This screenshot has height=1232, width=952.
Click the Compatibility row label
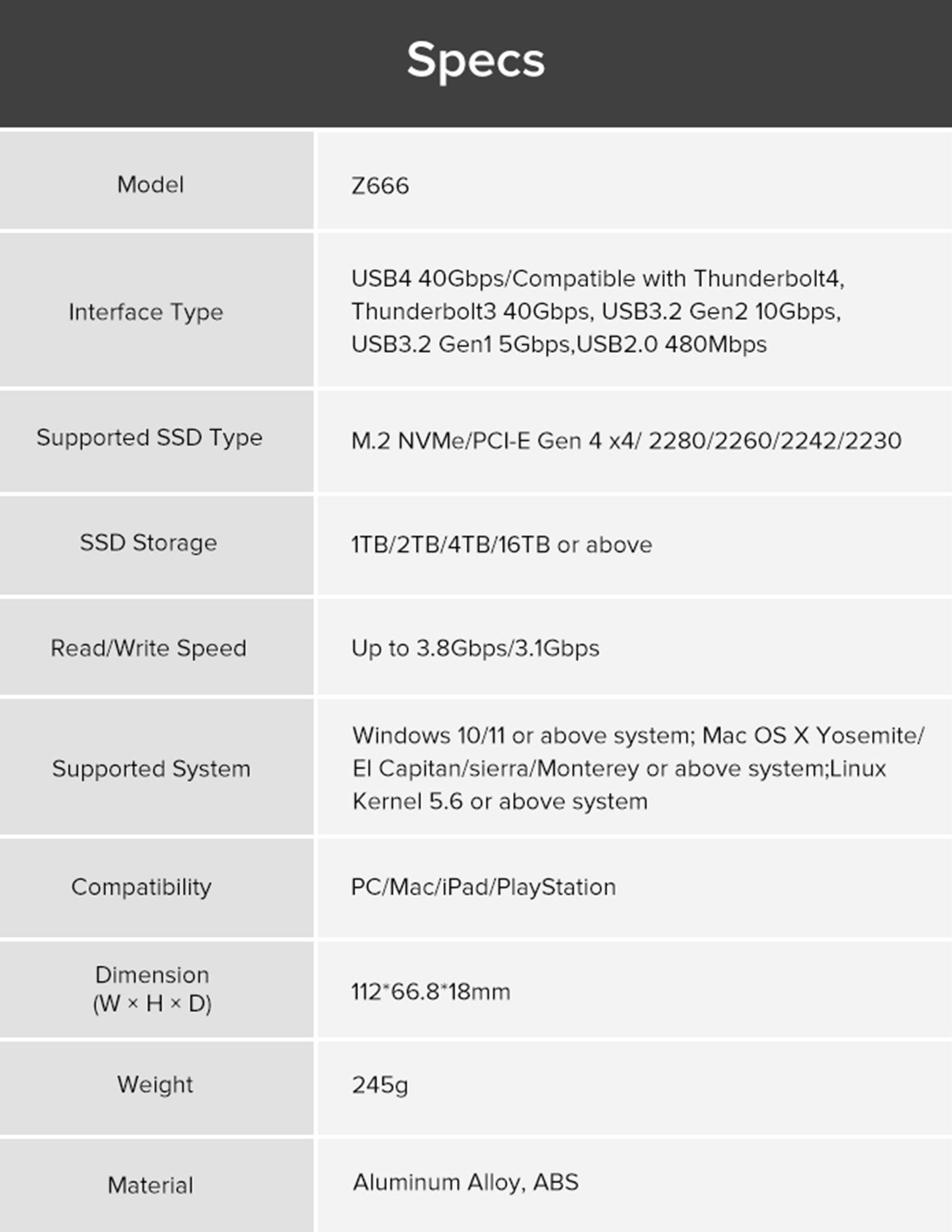click(142, 887)
